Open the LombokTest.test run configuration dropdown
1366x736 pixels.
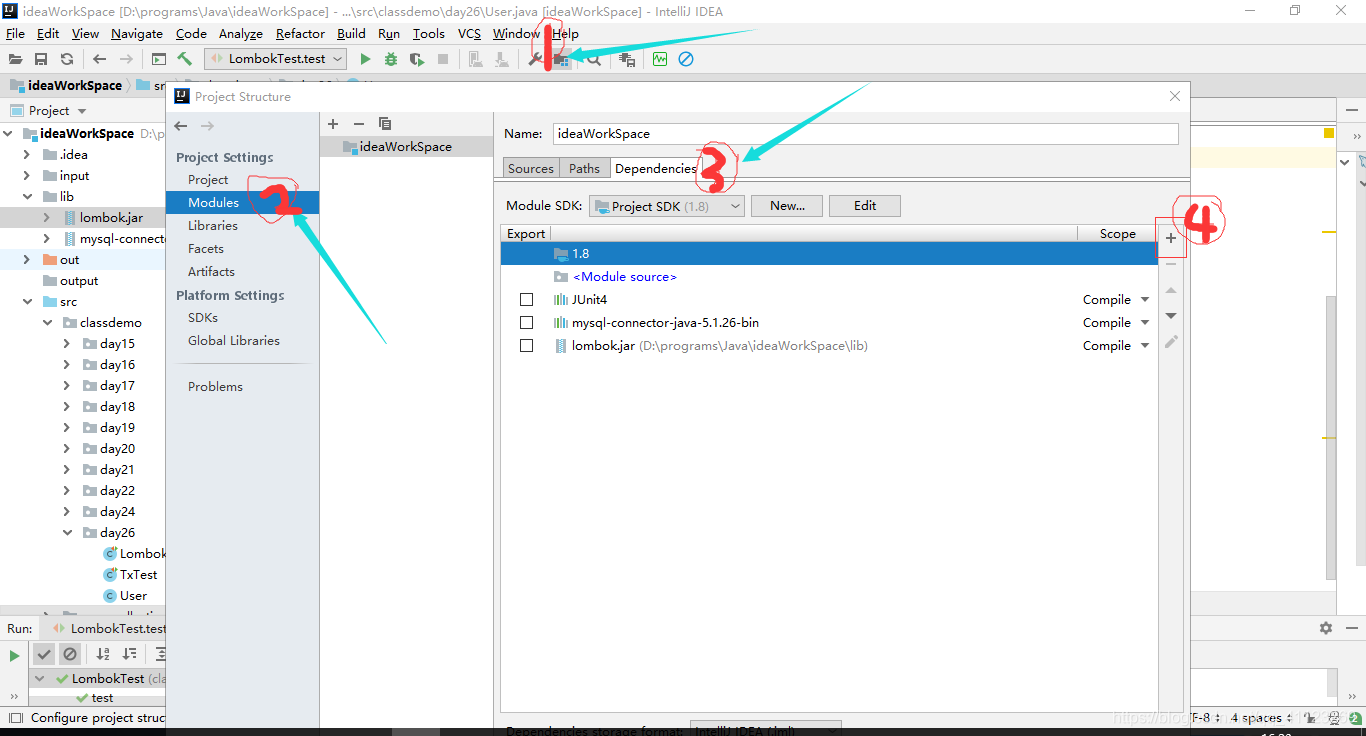click(x=276, y=59)
